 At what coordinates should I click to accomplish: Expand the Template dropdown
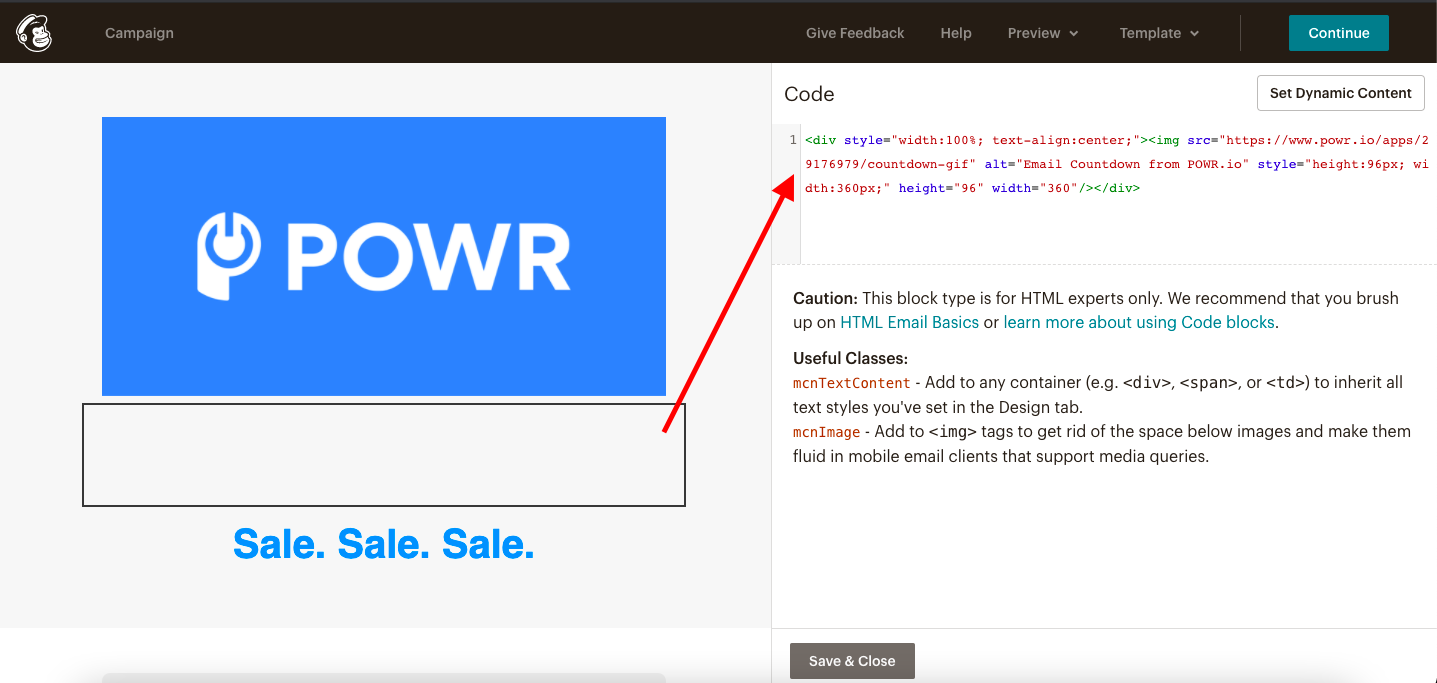click(1159, 33)
